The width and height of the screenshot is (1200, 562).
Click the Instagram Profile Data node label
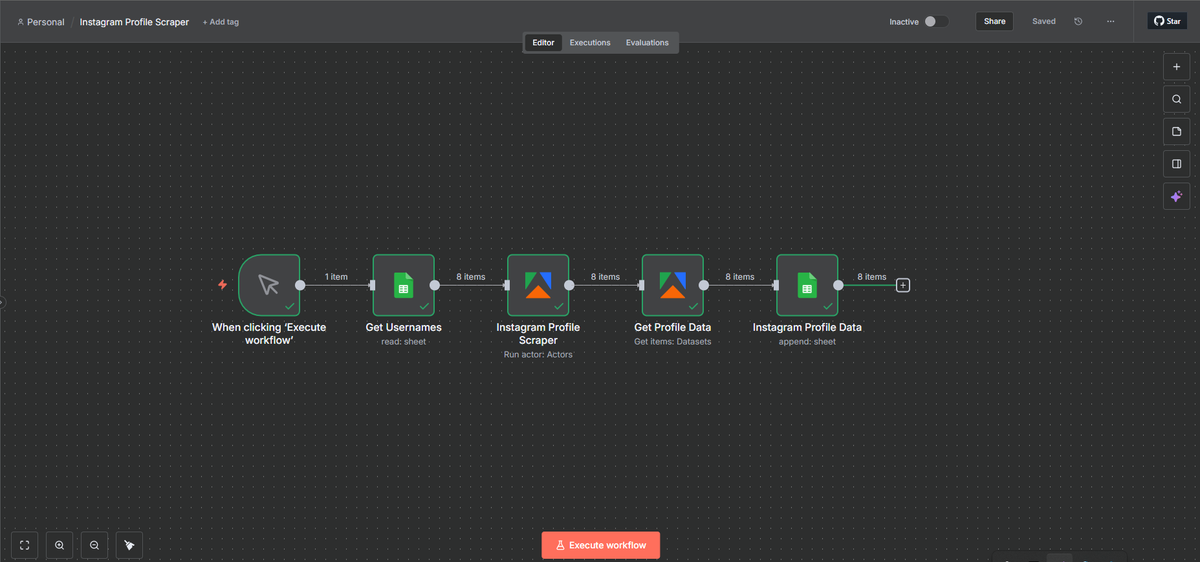click(807, 327)
